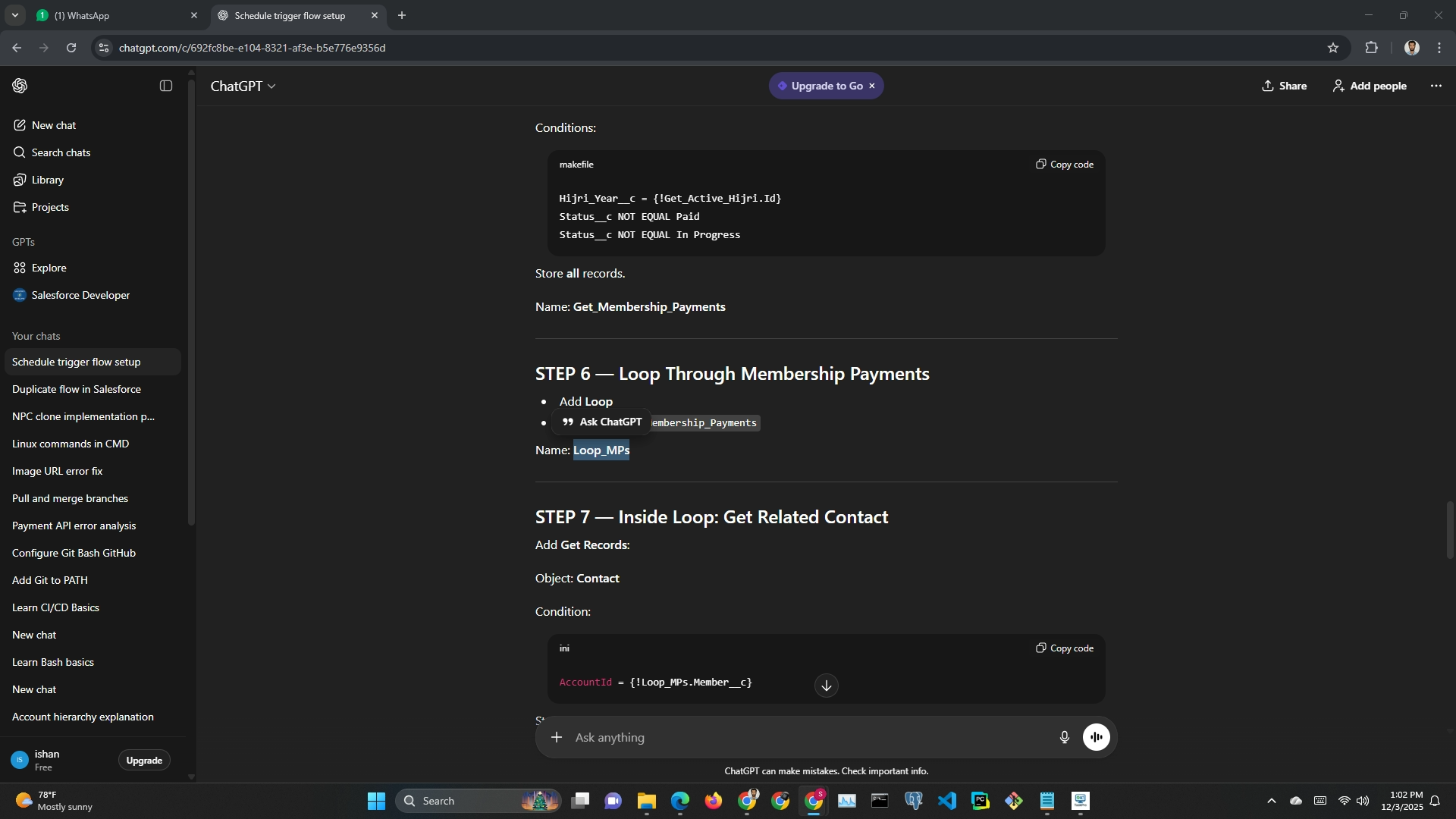The width and height of the screenshot is (1456, 819).
Task: Click the Share button
Action: tap(1284, 86)
